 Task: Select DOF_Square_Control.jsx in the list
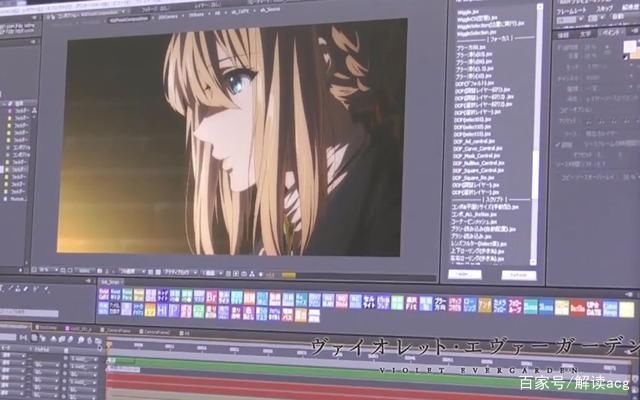(478, 170)
